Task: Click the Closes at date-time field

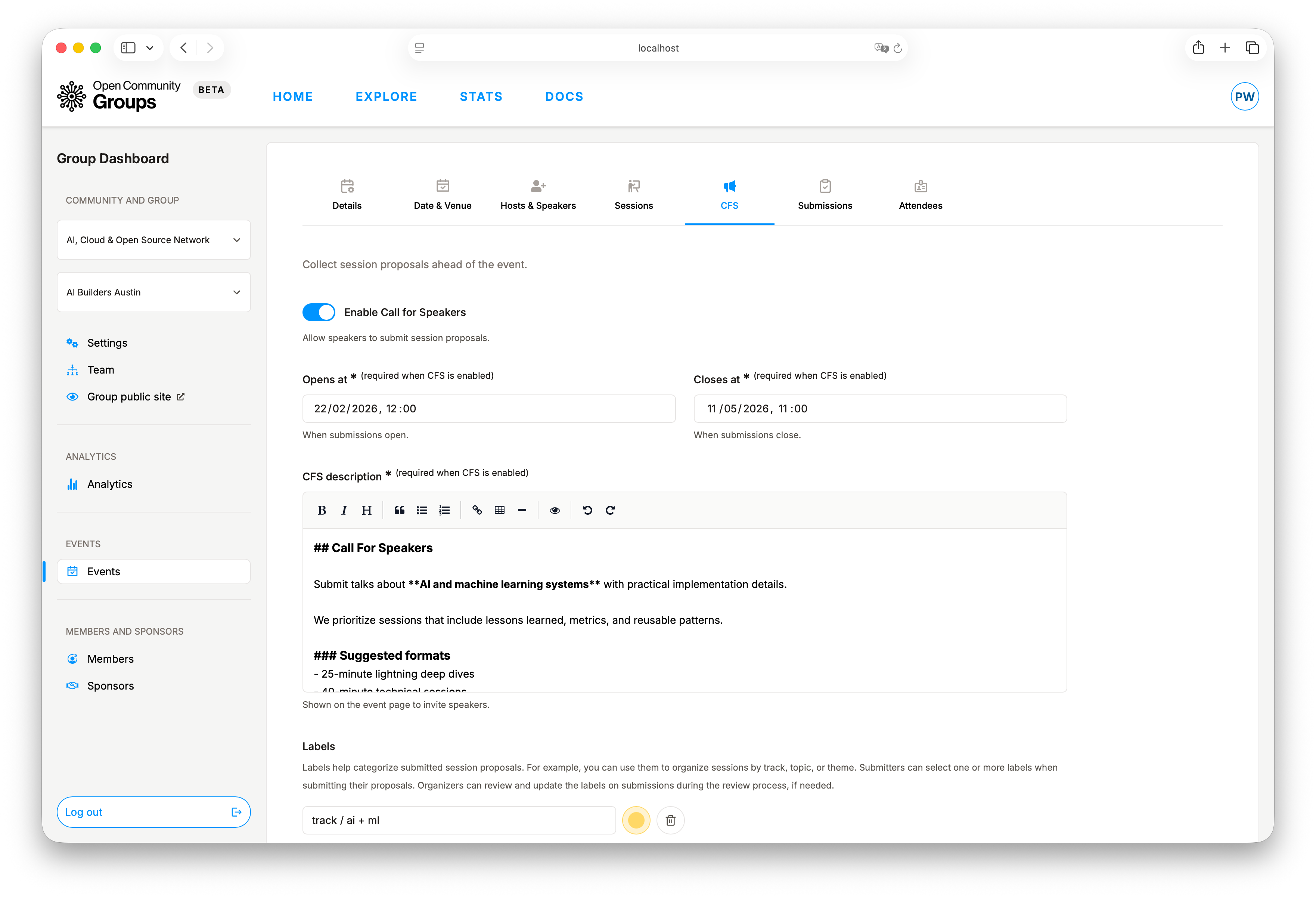Action: coord(880,409)
